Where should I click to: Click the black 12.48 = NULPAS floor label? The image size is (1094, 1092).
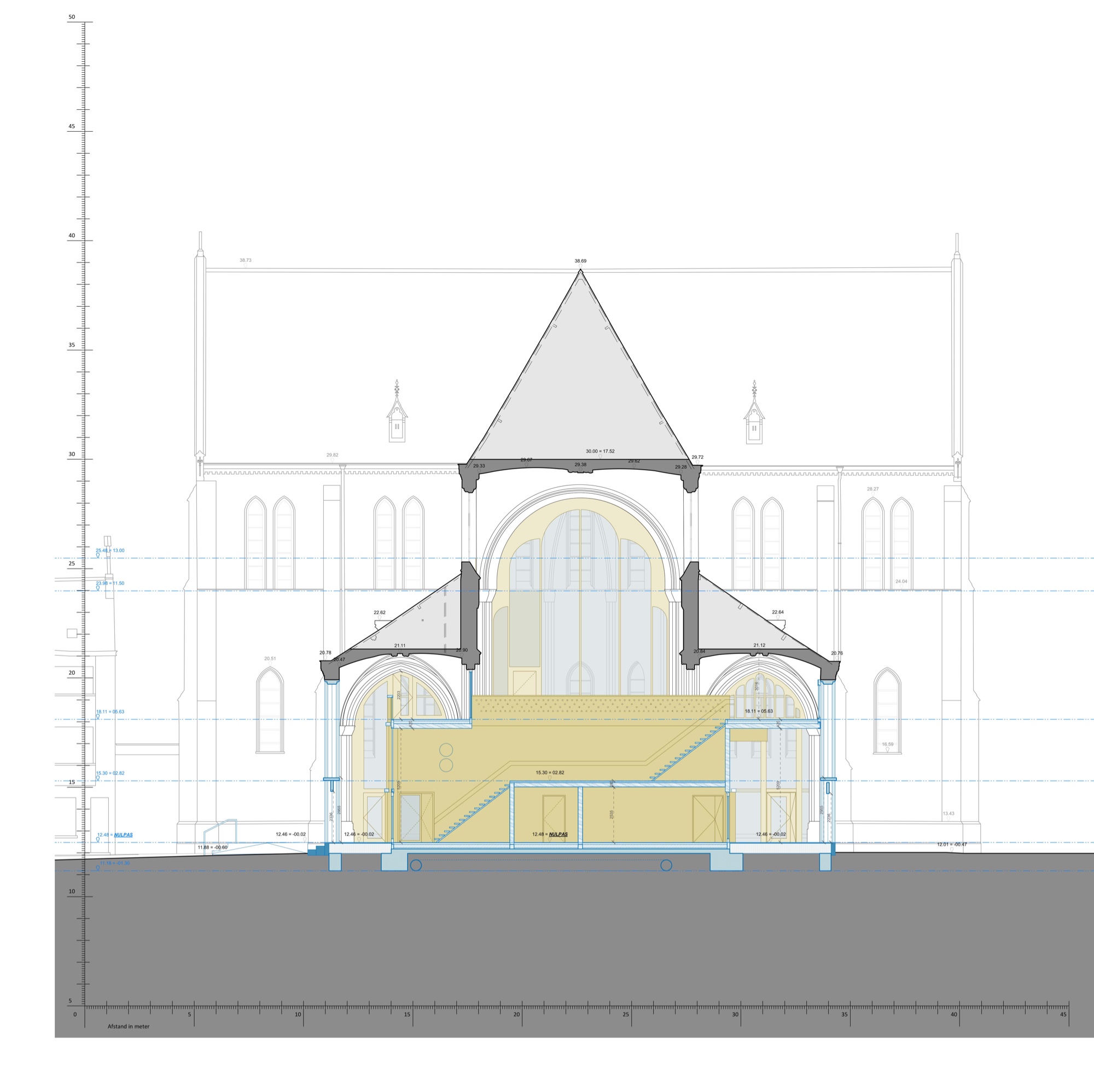tap(549, 834)
